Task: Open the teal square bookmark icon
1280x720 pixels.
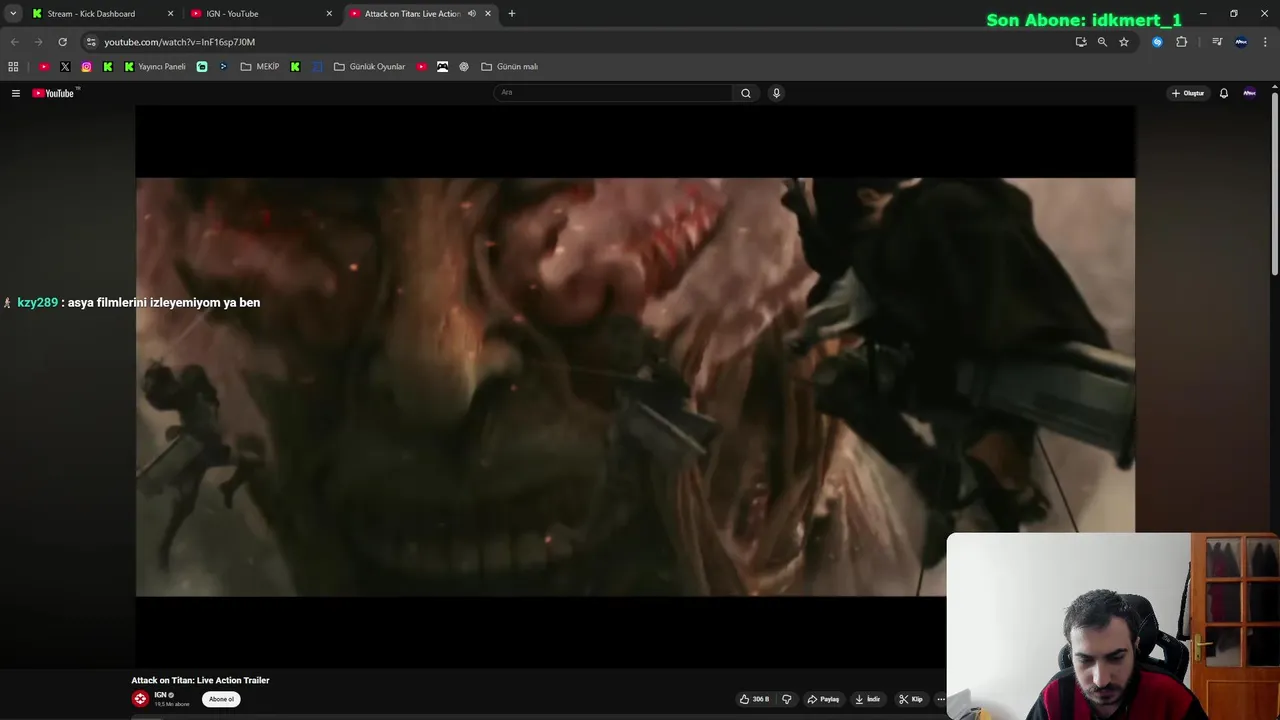Action: tap(202, 67)
